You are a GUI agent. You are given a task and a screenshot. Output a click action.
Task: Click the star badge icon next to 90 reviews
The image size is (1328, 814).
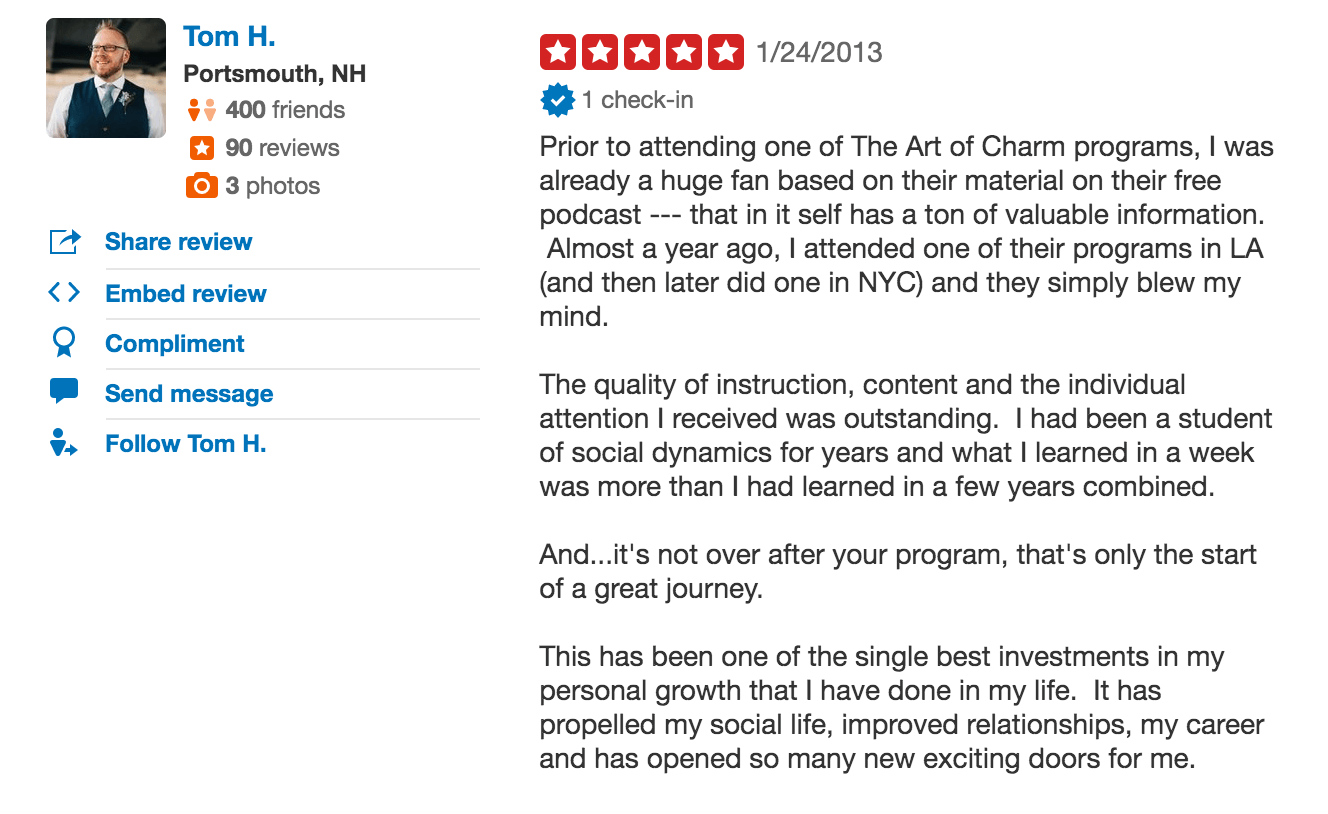click(200, 147)
